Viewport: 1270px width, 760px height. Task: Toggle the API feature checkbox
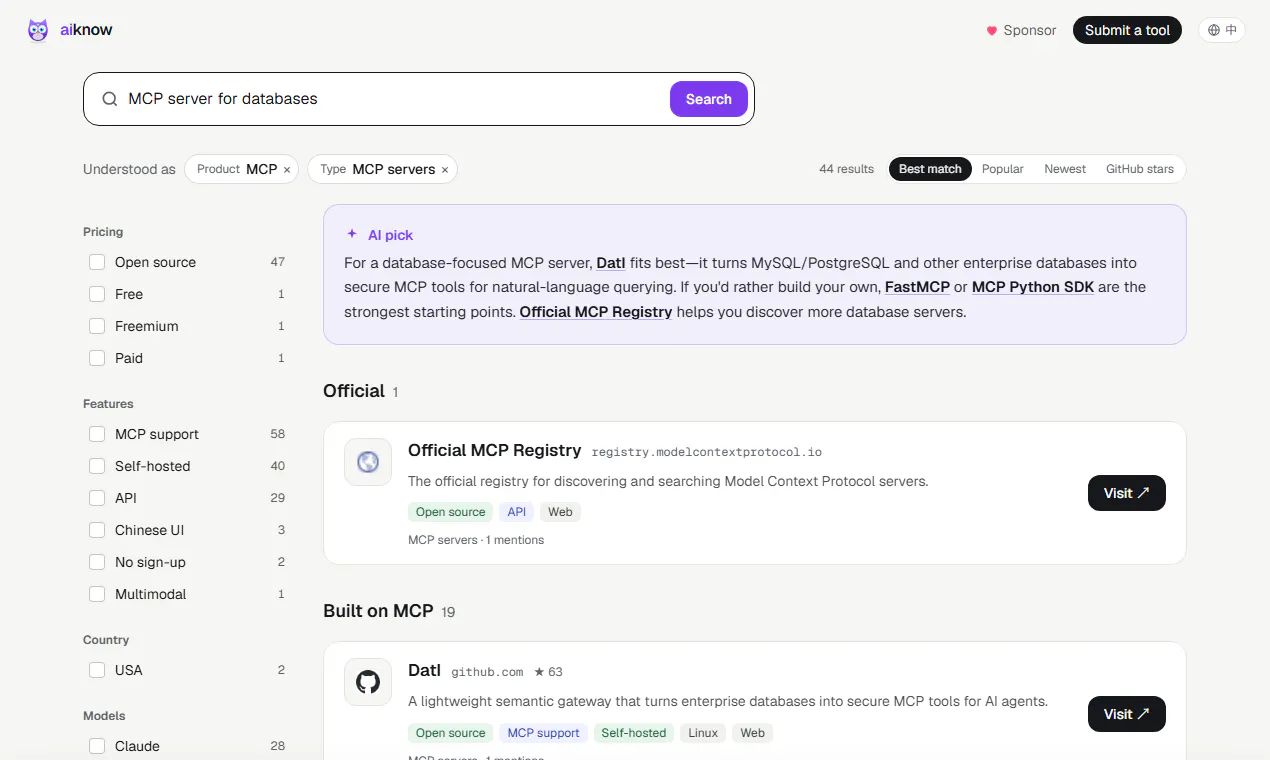tap(97, 498)
